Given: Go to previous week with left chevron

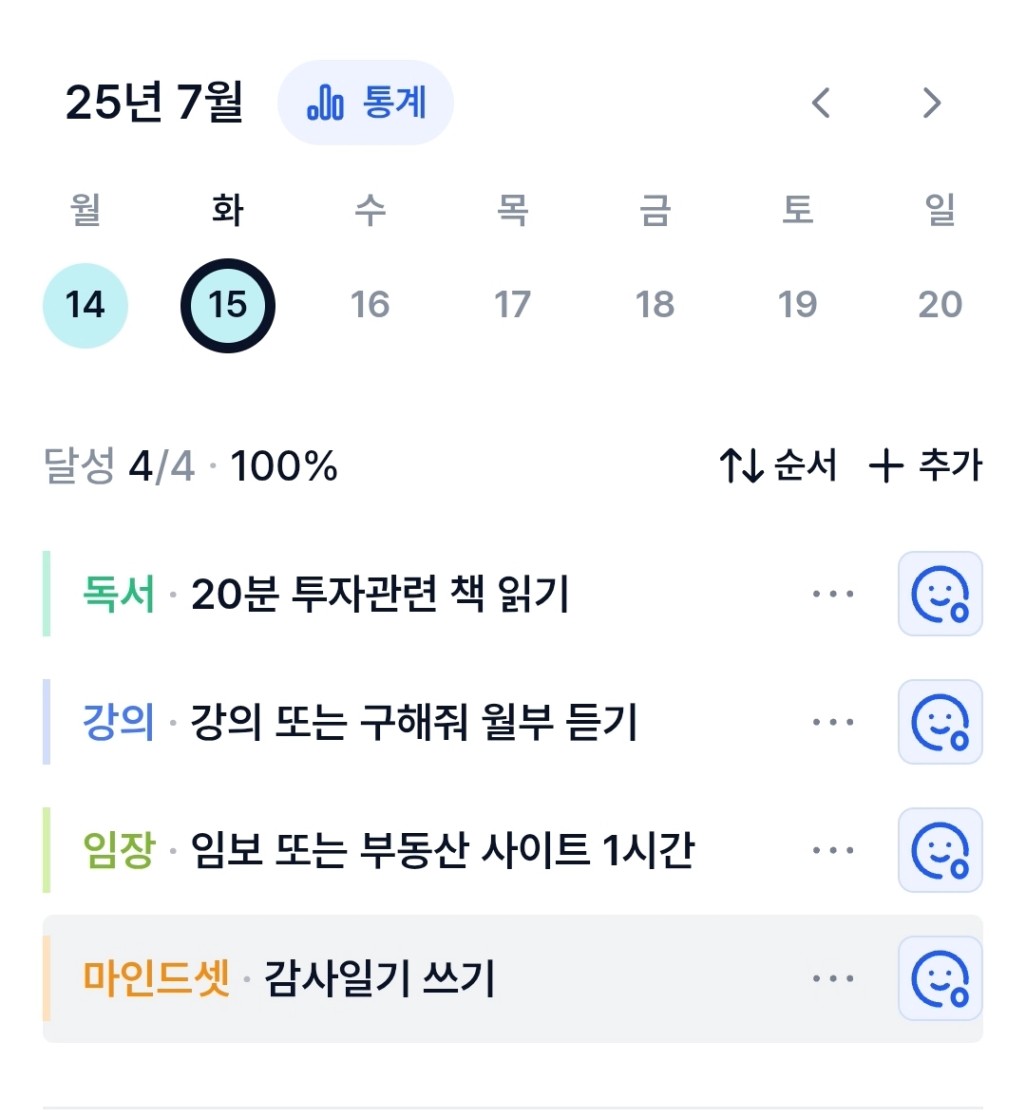Looking at the screenshot, I should (821, 103).
